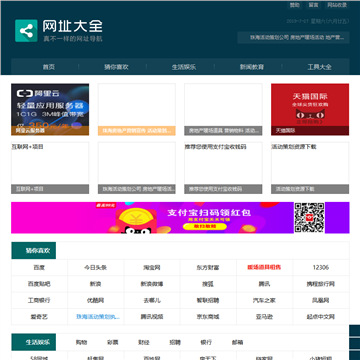Screen dimensions: 360x360
Task: Switch to the 购物 sub-tab
Action: (x=81, y=342)
